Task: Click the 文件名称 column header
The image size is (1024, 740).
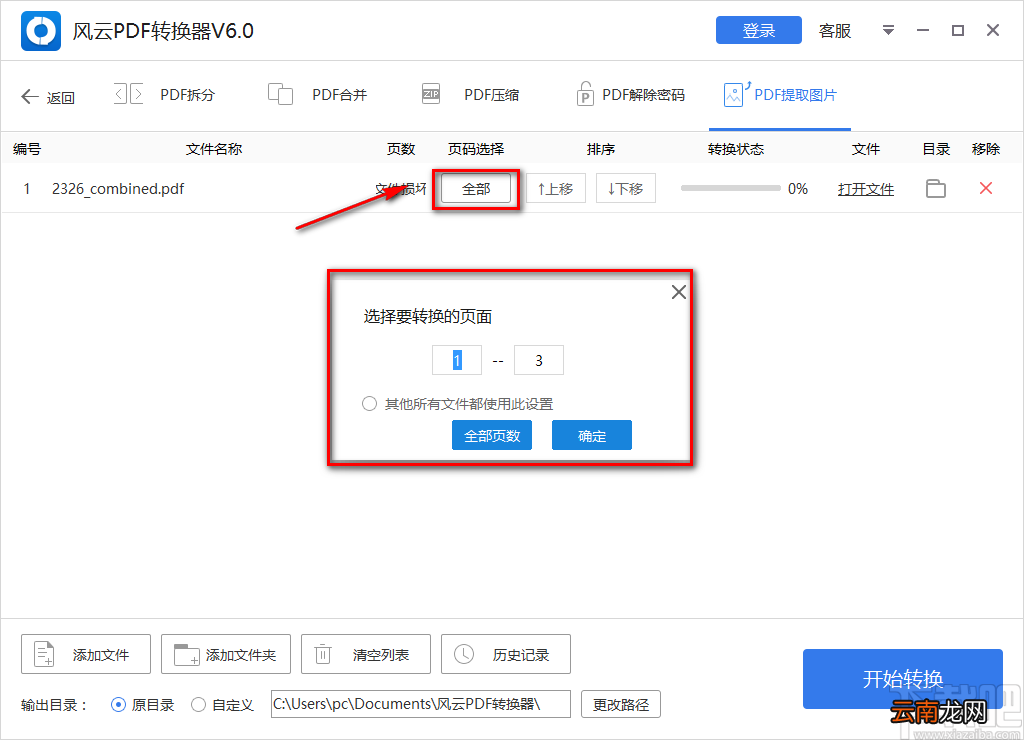Action: [x=214, y=149]
